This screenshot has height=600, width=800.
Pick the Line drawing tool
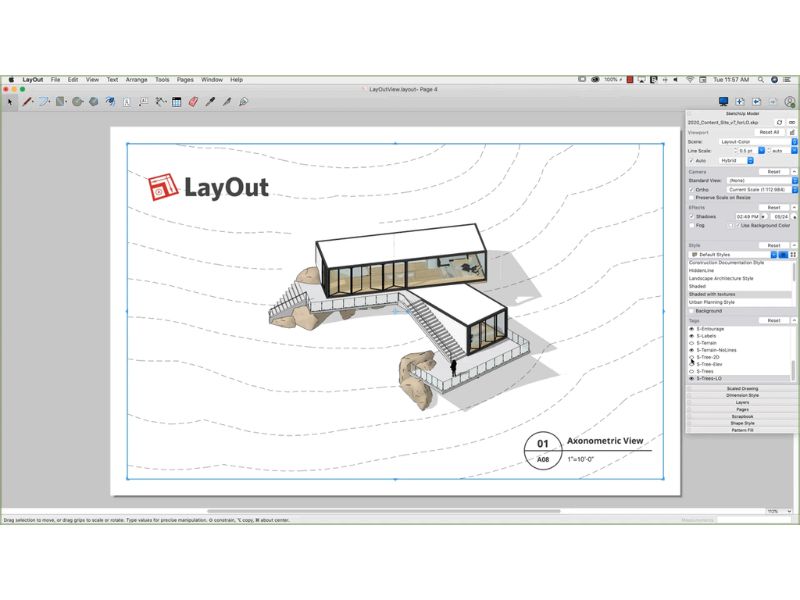(27, 101)
